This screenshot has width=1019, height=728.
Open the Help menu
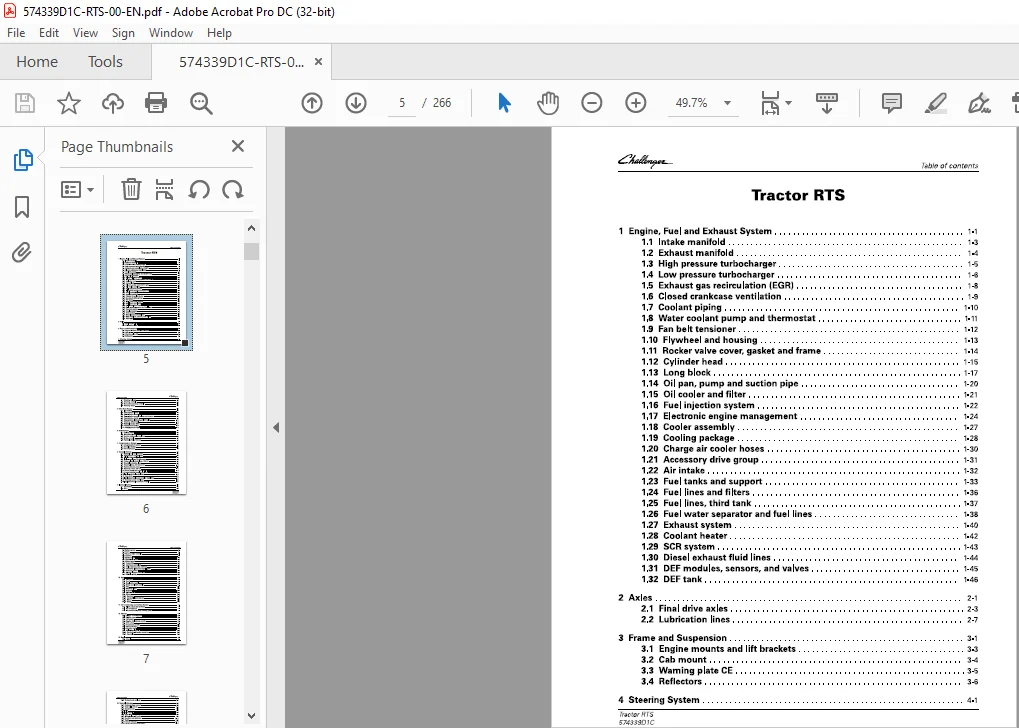click(x=219, y=32)
